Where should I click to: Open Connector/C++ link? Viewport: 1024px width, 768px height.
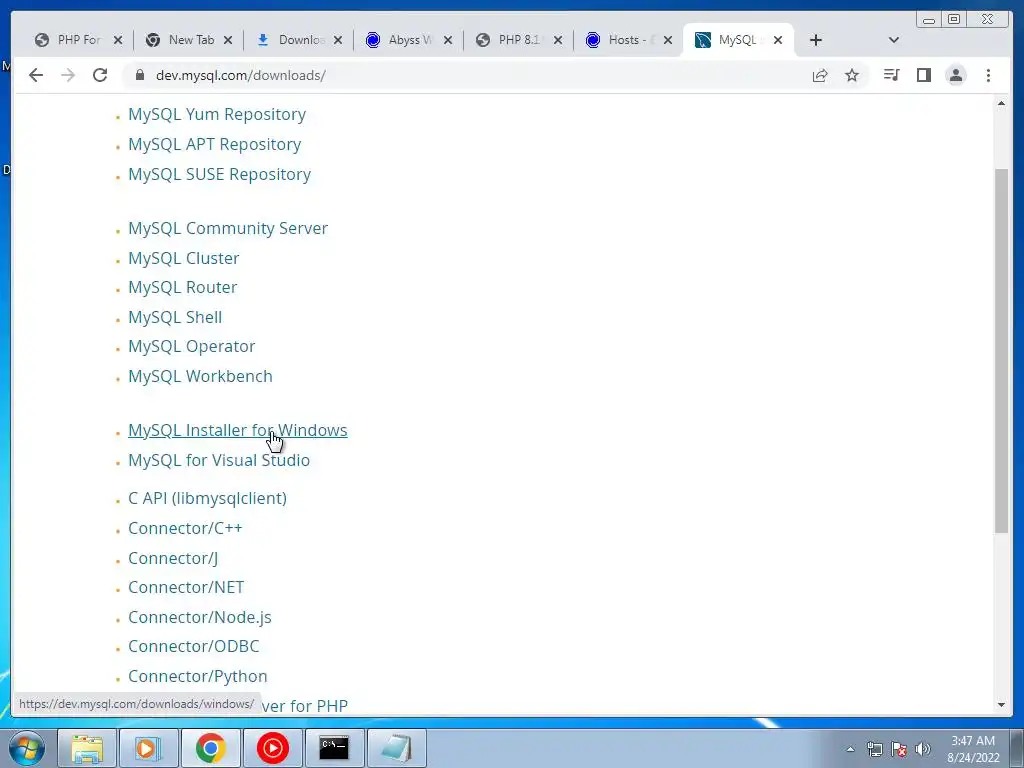[x=185, y=528]
